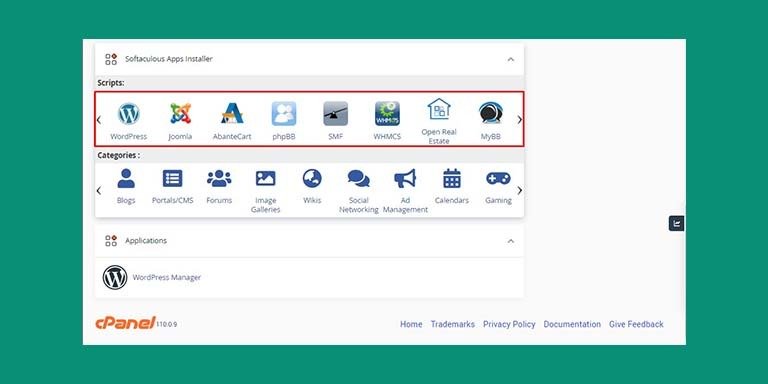Show next scripts with right arrow
The width and height of the screenshot is (768, 384).
520,120
